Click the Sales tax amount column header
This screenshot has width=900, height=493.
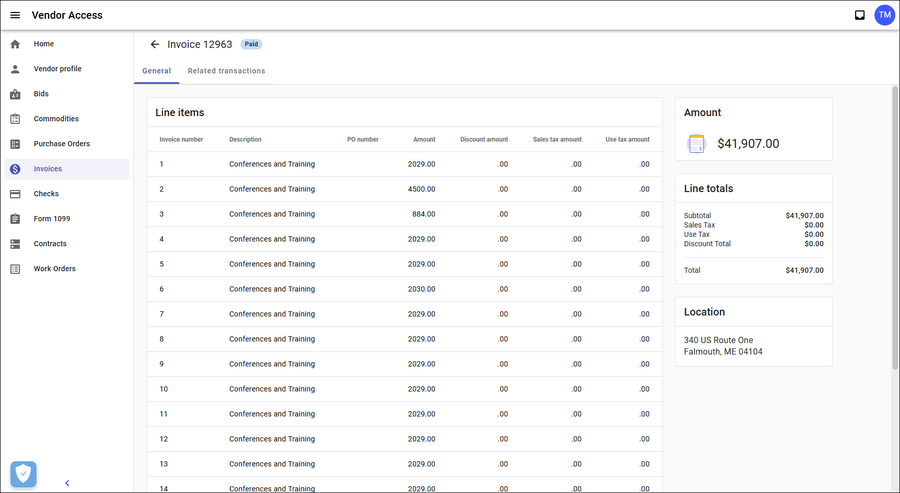pyautogui.click(x=557, y=139)
